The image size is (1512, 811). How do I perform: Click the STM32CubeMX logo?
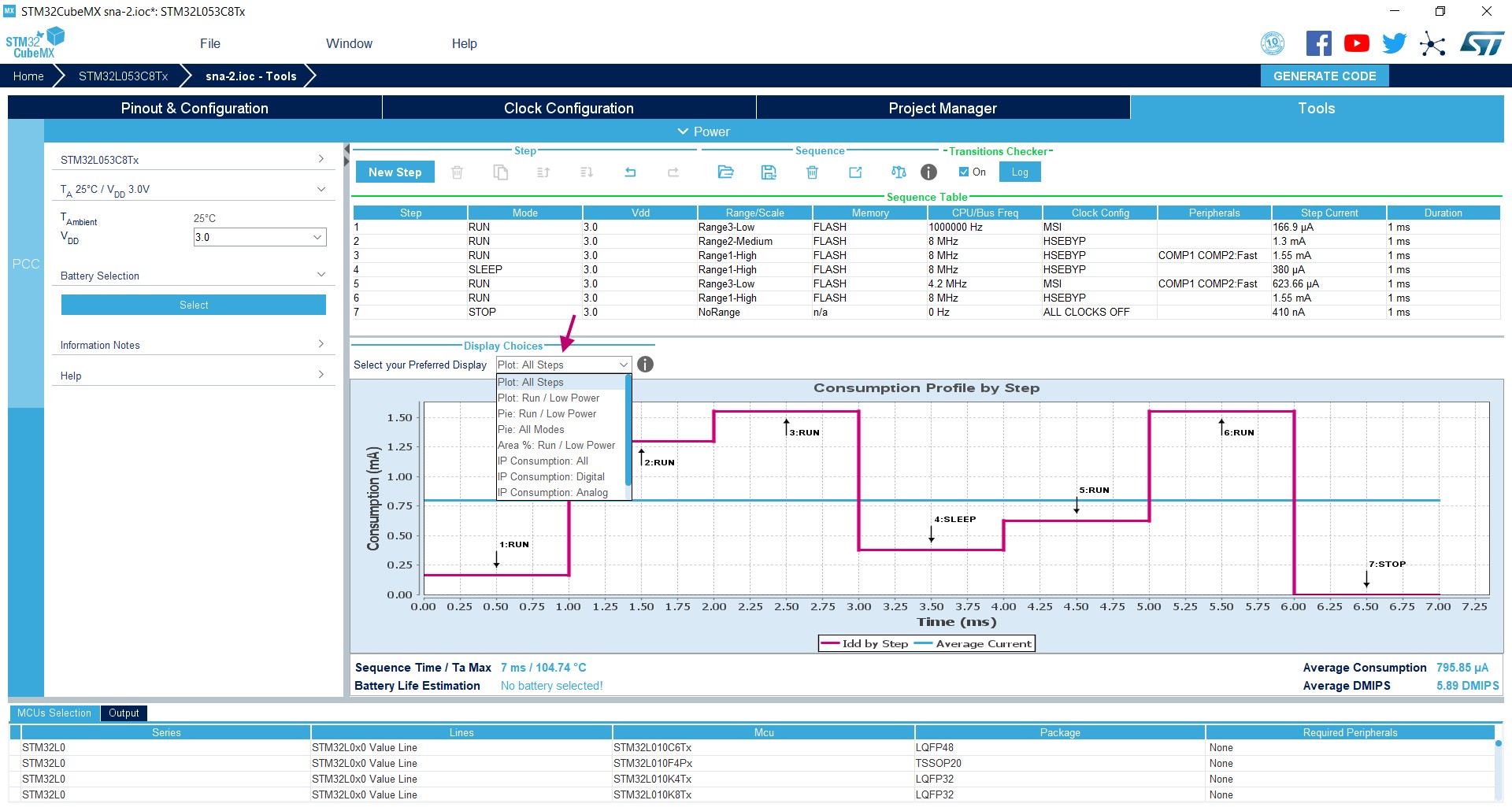(35, 43)
